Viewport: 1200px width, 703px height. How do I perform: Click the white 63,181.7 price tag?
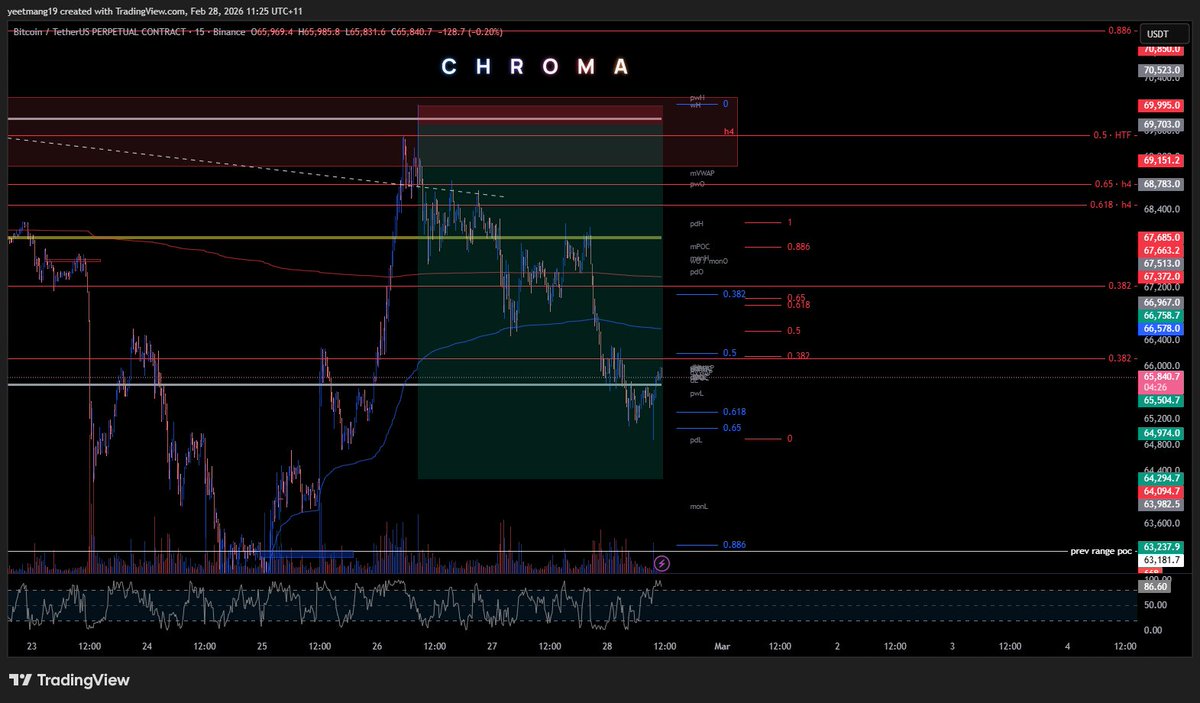coord(1162,561)
